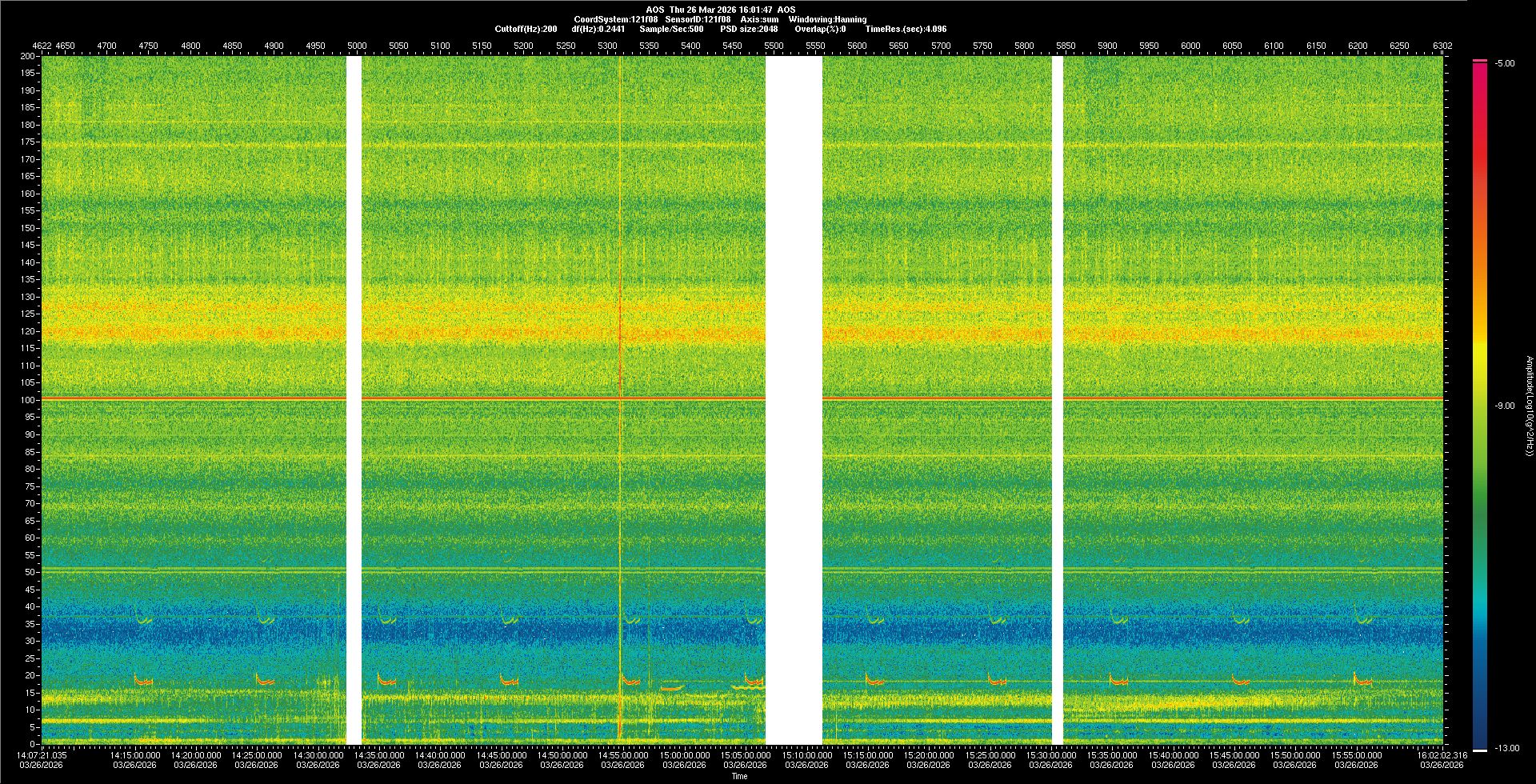
Task: Click the -5.00 marker atop color scale
Action: [1505, 63]
